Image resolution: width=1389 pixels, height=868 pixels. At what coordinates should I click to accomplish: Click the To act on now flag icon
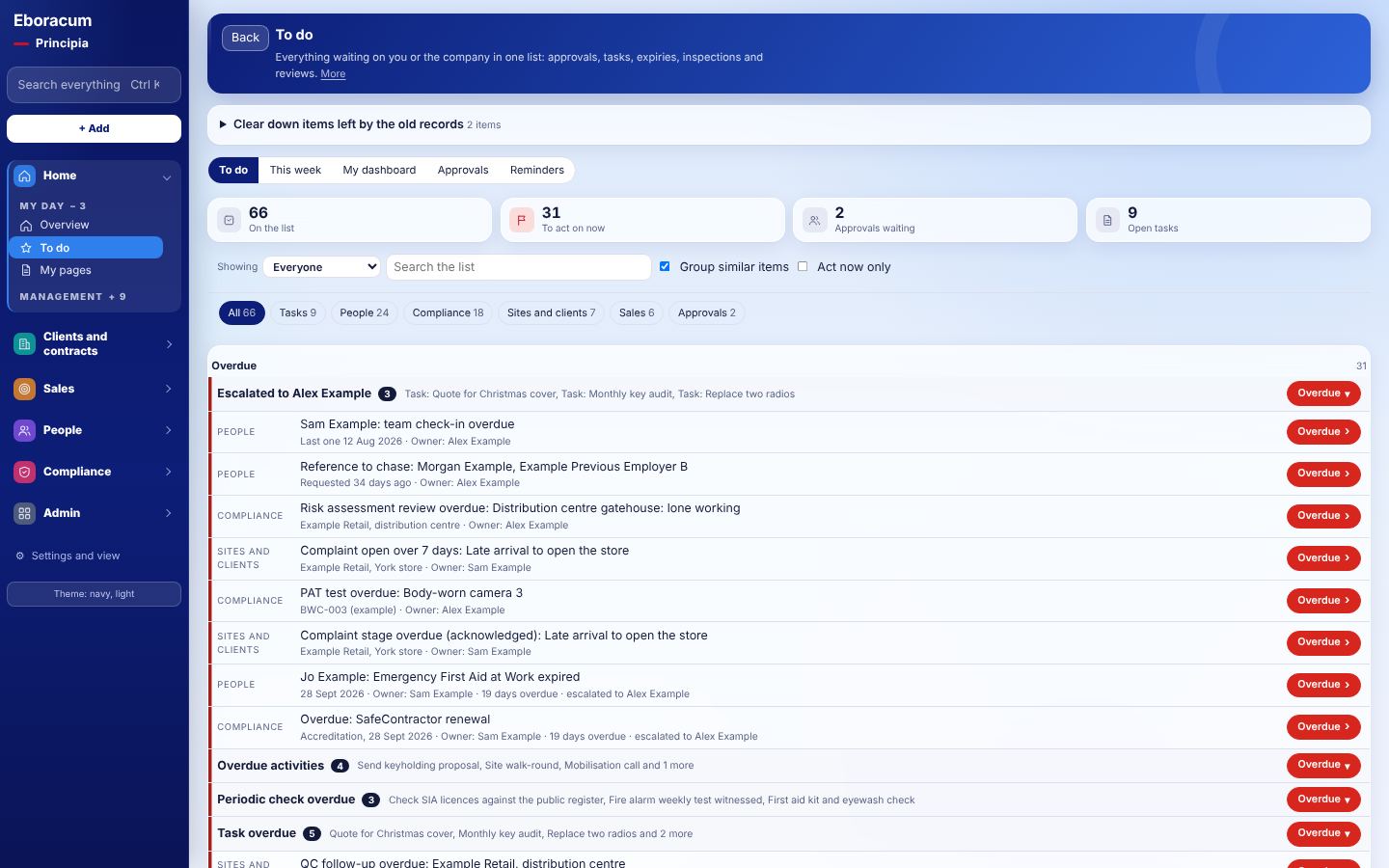(x=522, y=220)
